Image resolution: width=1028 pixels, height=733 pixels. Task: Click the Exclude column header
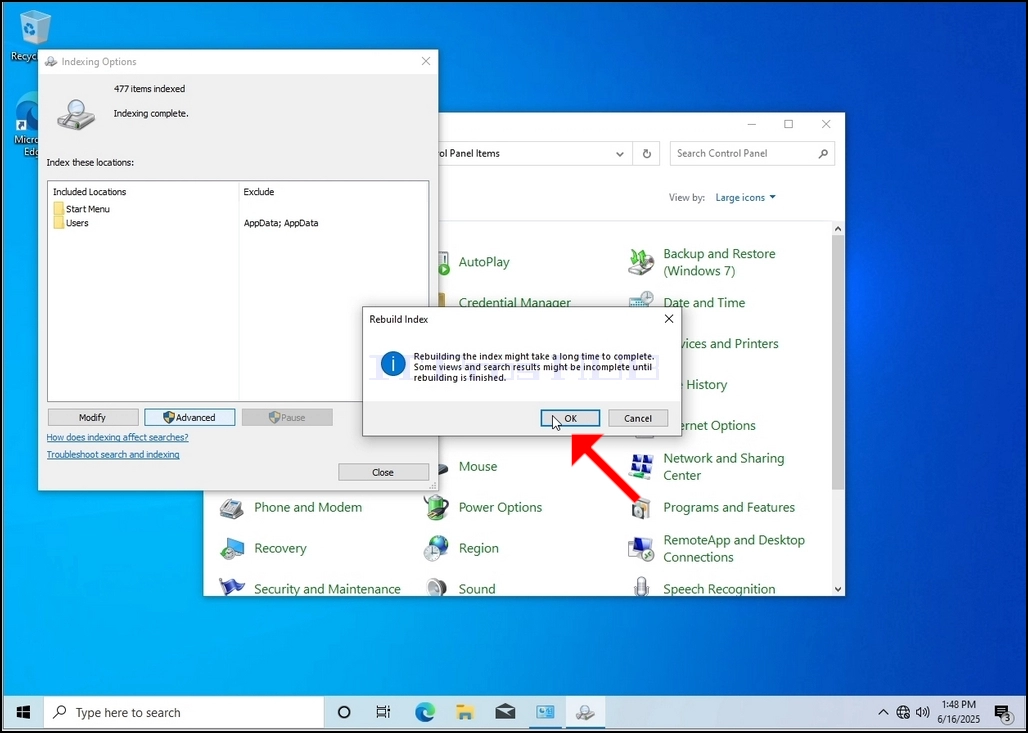[x=258, y=191]
